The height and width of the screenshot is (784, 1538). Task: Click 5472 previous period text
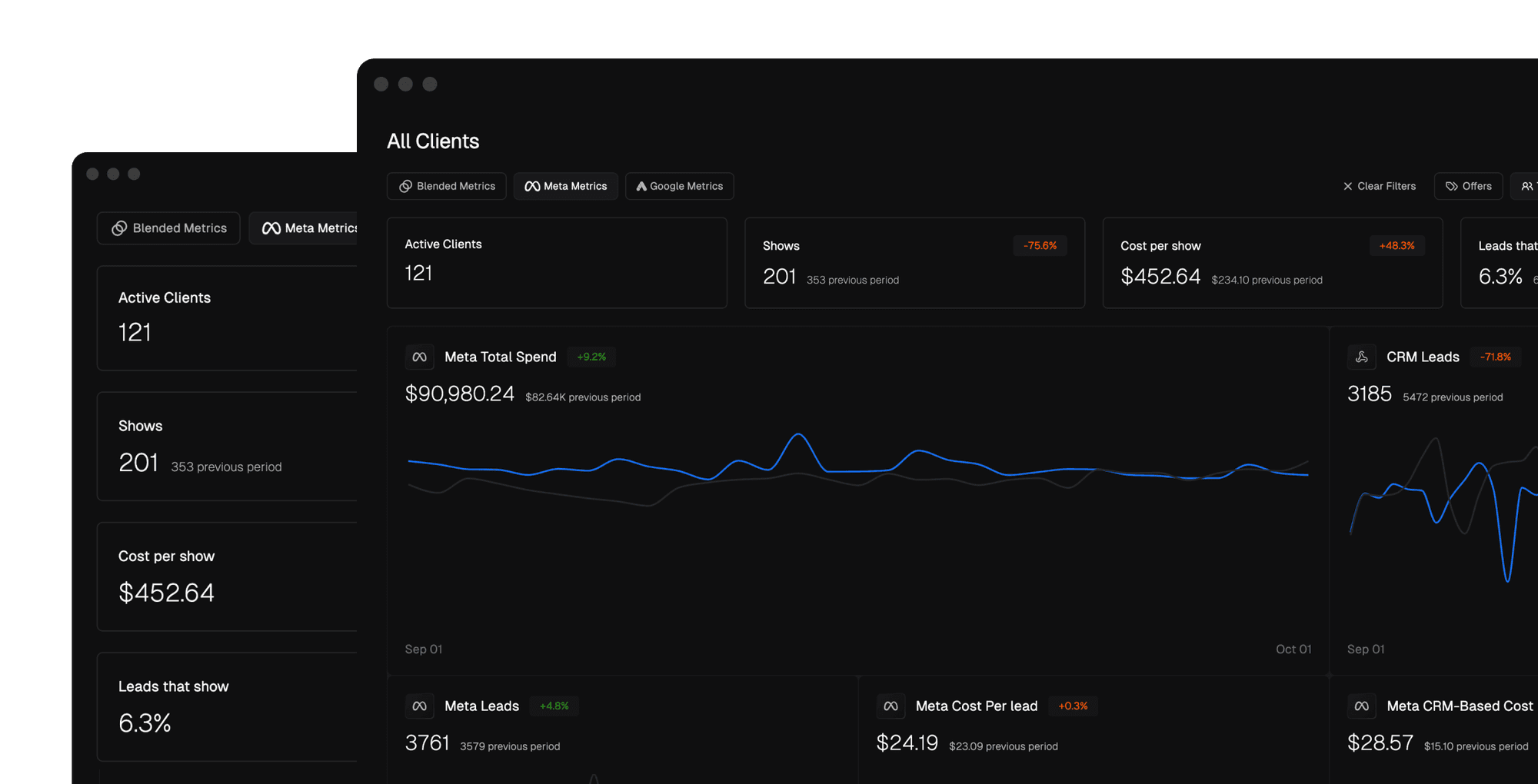(1453, 397)
